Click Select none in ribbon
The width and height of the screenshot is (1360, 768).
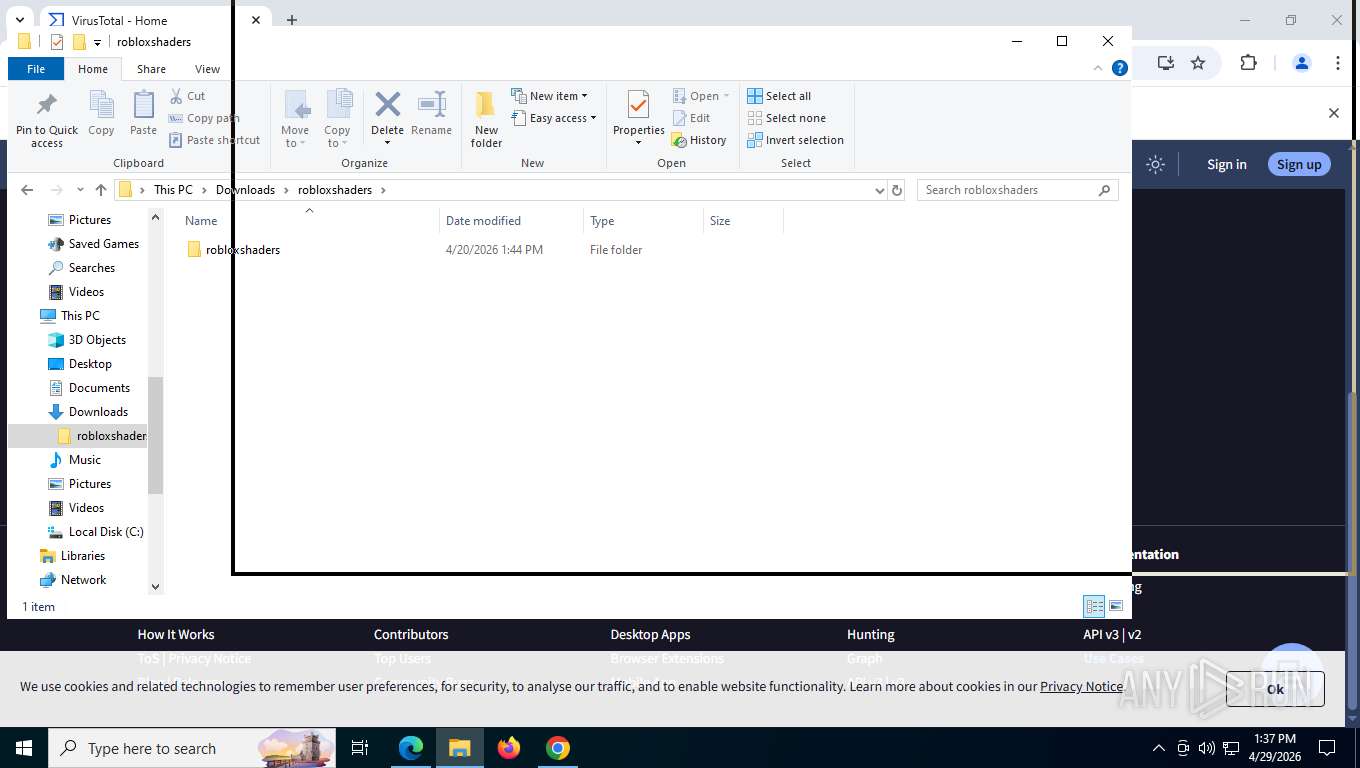[786, 118]
